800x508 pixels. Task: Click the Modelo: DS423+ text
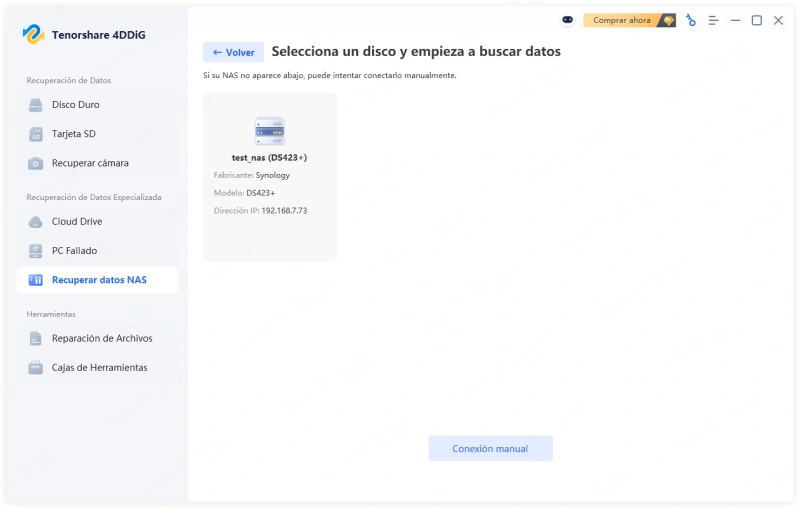[x=244, y=193]
